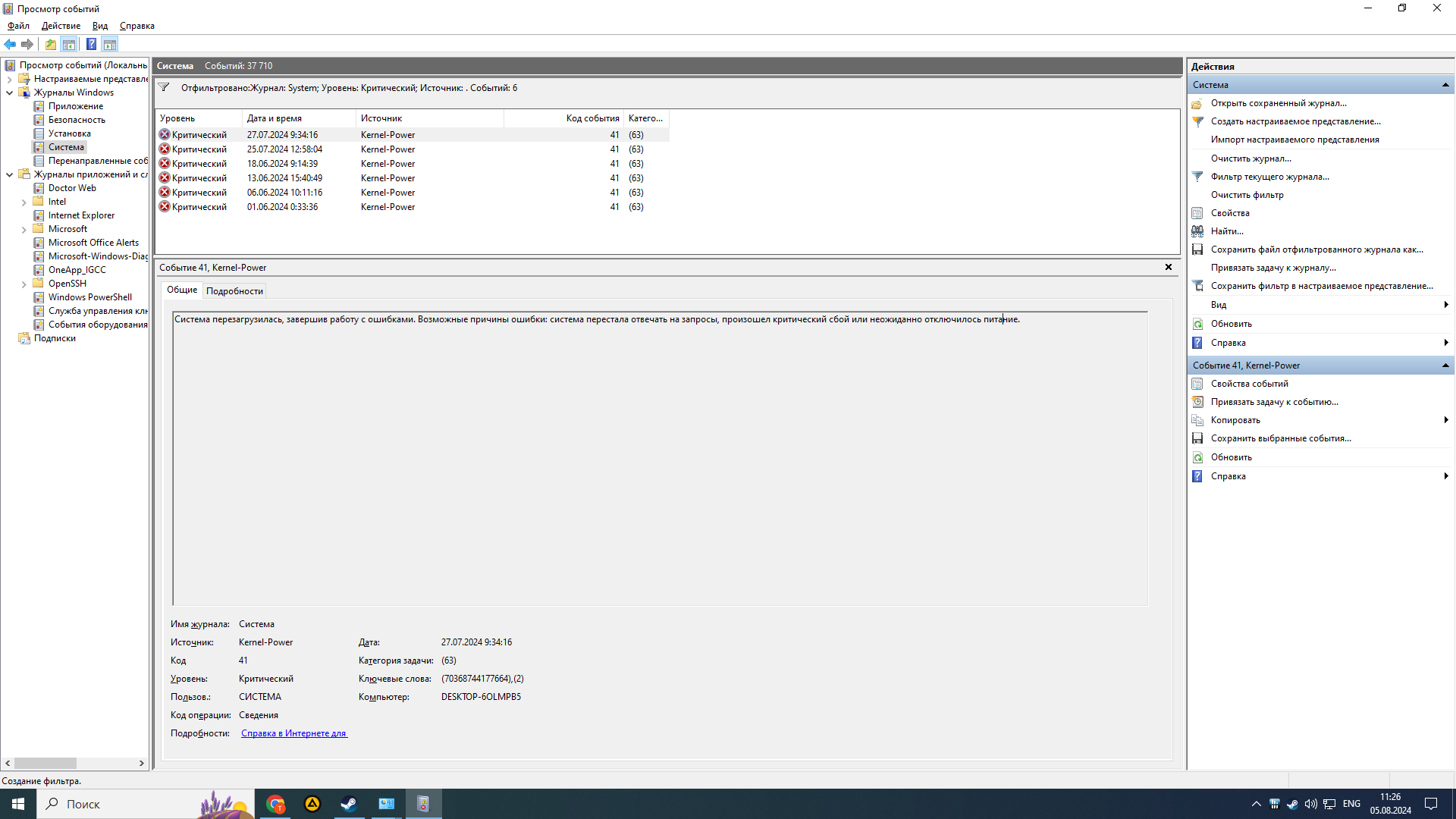Click the Back arrow toolbar icon
The image size is (1456, 819).
coord(10,44)
